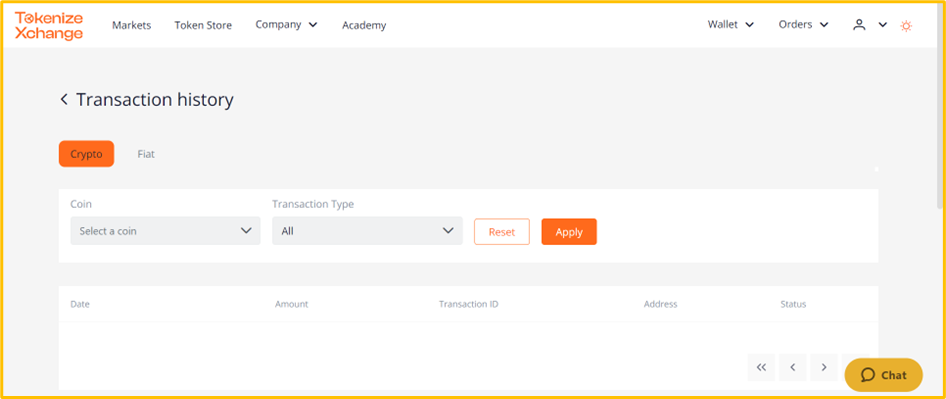Open the Chat support widget
The height and width of the screenshot is (399, 946).
click(883, 375)
